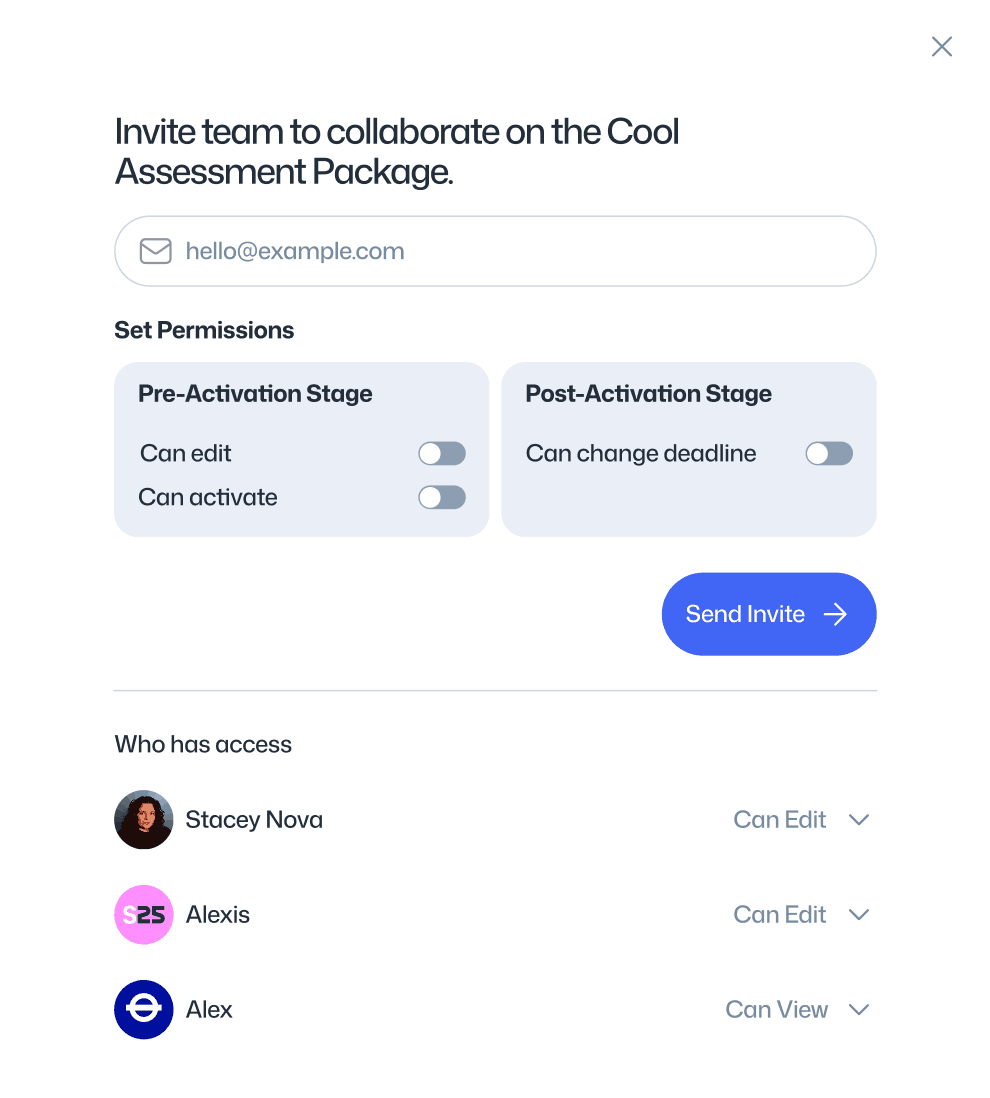Image resolution: width=990 pixels, height=1098 pixels.
Task: Close the invite dialog with X icon
Action: click(941, 47)
